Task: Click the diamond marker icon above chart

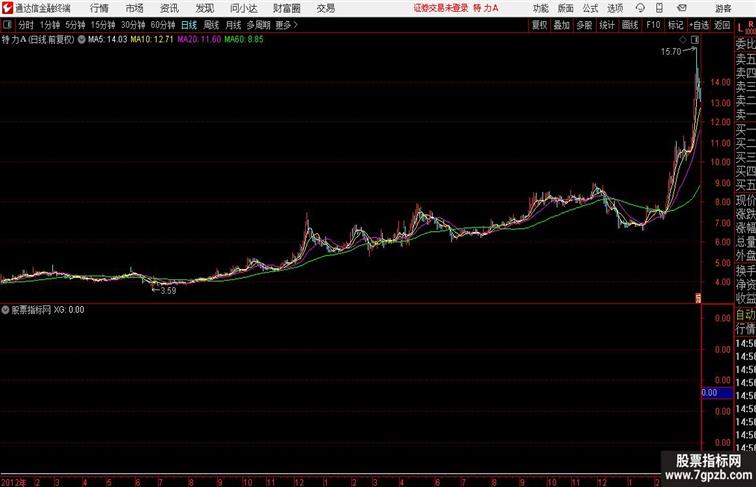Action: 683,40
